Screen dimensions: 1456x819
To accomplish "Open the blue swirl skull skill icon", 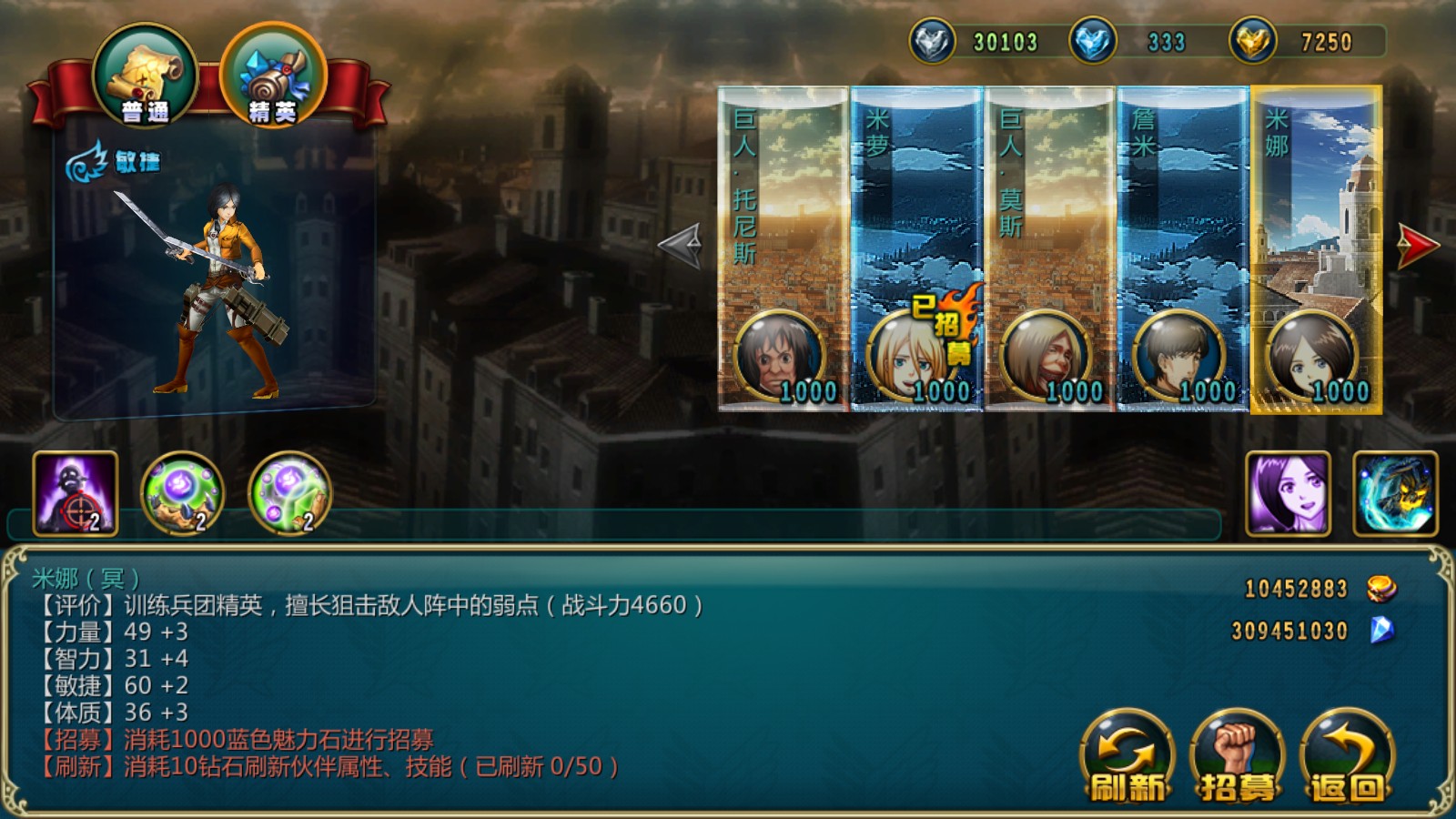I will coord(1395,493).
